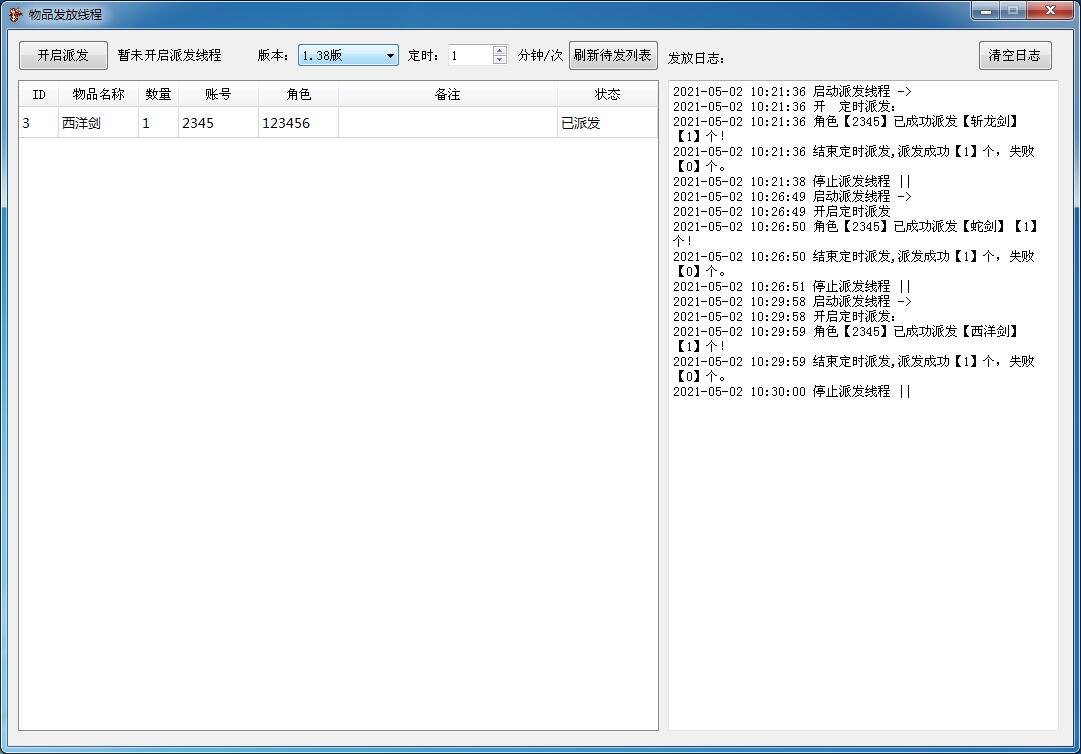Click log line 10:29:58 启动派发线程
The width and height of the screenshot is (1081, 754).
[x=792, y=301]
